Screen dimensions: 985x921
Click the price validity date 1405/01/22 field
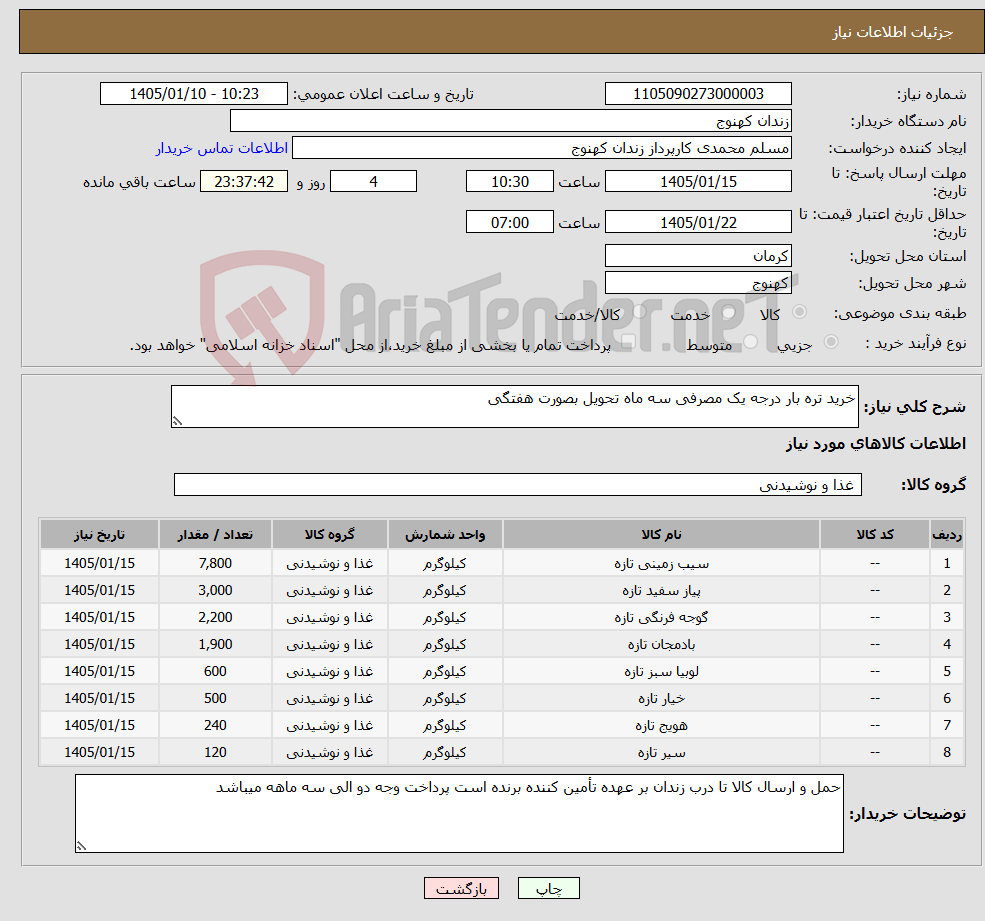coord(698,222)
